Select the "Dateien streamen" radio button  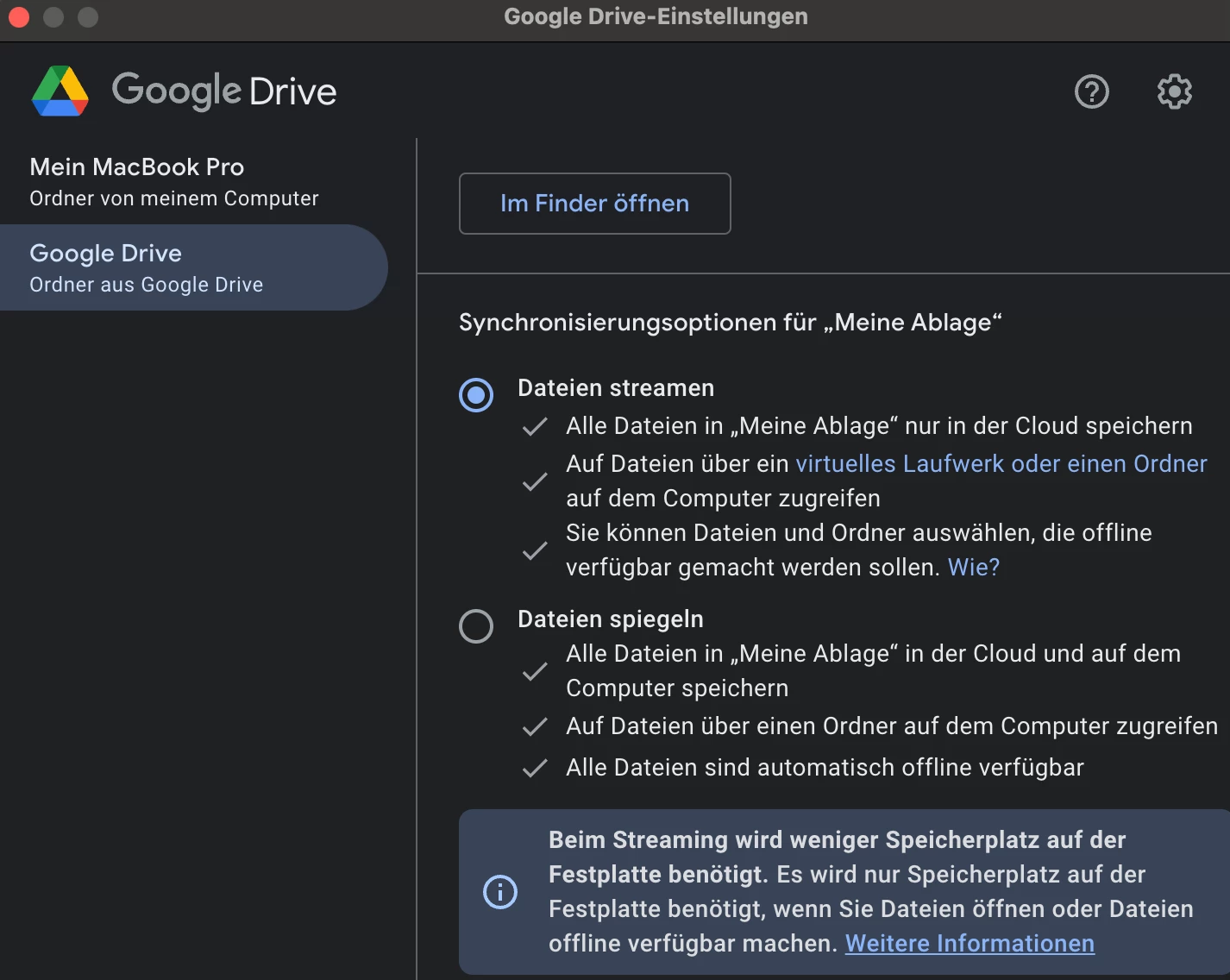tap(476, 395)
